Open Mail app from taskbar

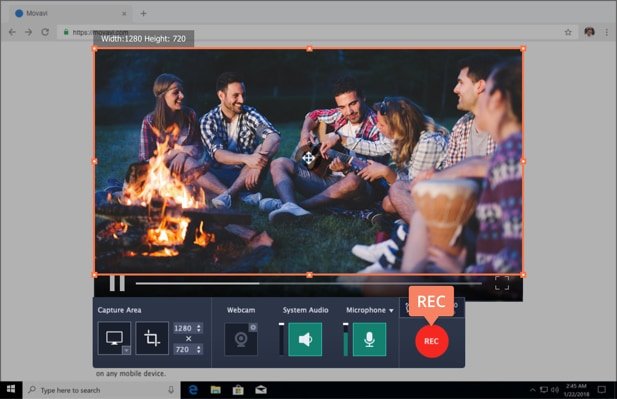261,390
